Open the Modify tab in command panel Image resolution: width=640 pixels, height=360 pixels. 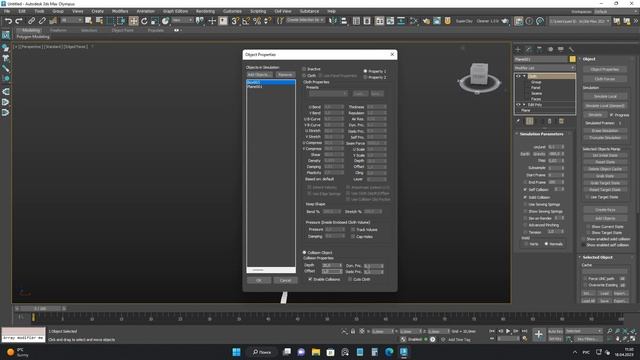[529, 49]
